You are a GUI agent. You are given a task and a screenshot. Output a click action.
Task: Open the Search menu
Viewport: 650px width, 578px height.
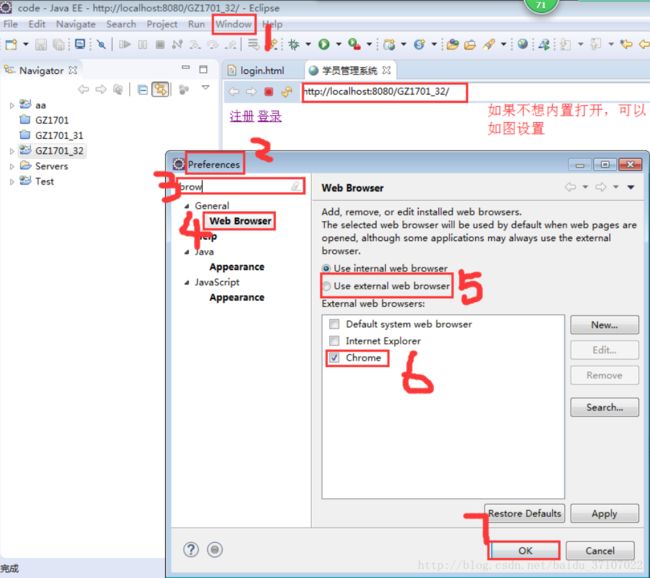coord(121,24)
